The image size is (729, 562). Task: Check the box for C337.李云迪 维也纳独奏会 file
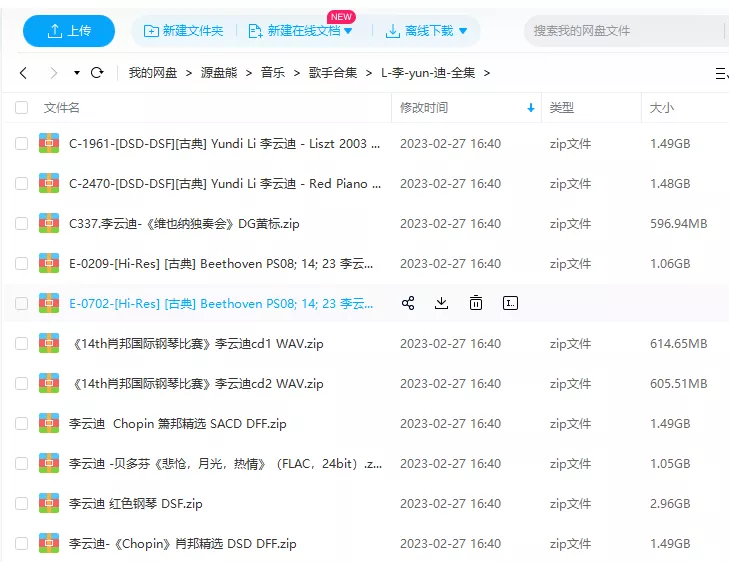[x=22, y=224]
